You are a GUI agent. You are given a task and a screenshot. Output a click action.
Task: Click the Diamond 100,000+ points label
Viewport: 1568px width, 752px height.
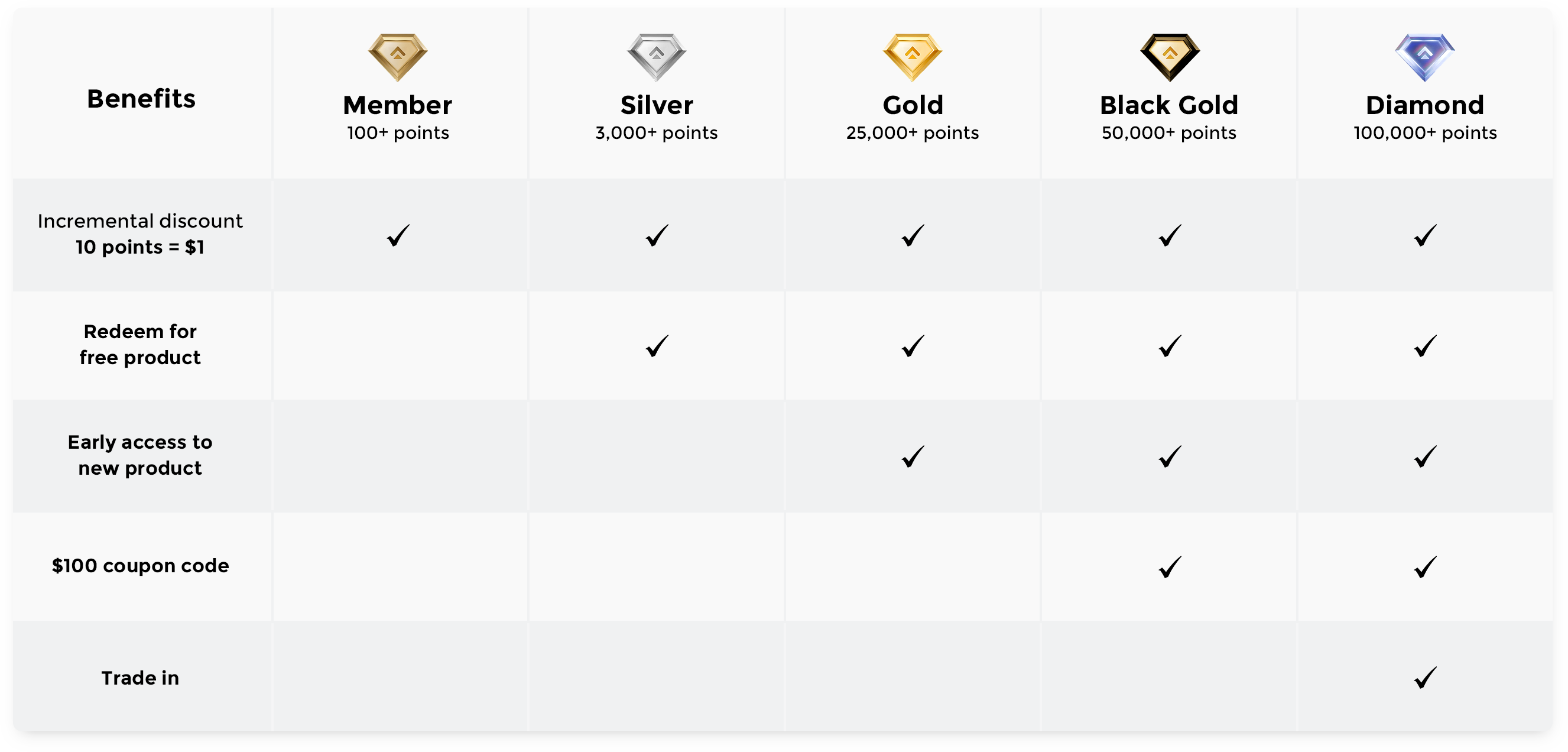point(1424,133)
